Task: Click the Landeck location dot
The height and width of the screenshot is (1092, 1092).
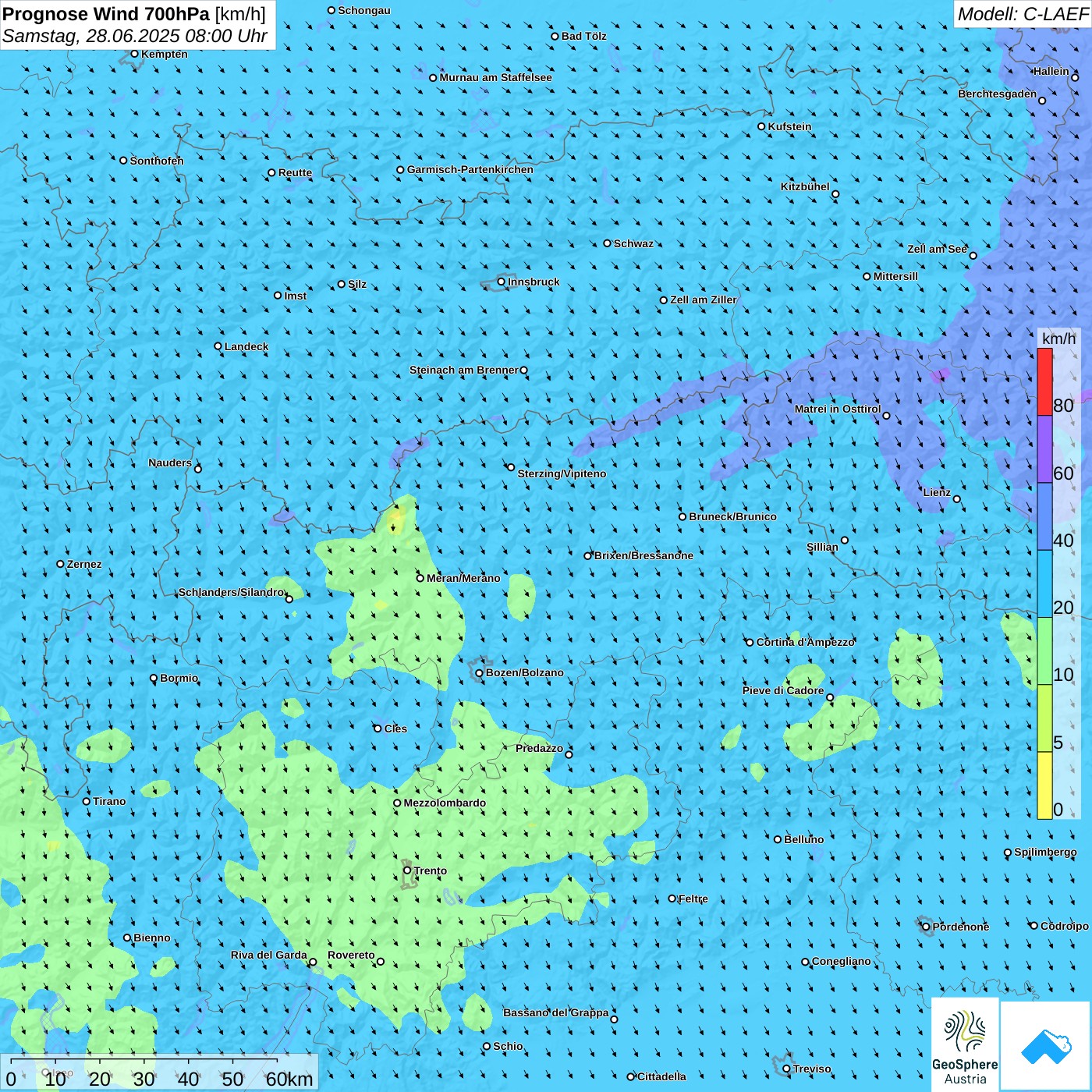Action: [x=218, y=346]
